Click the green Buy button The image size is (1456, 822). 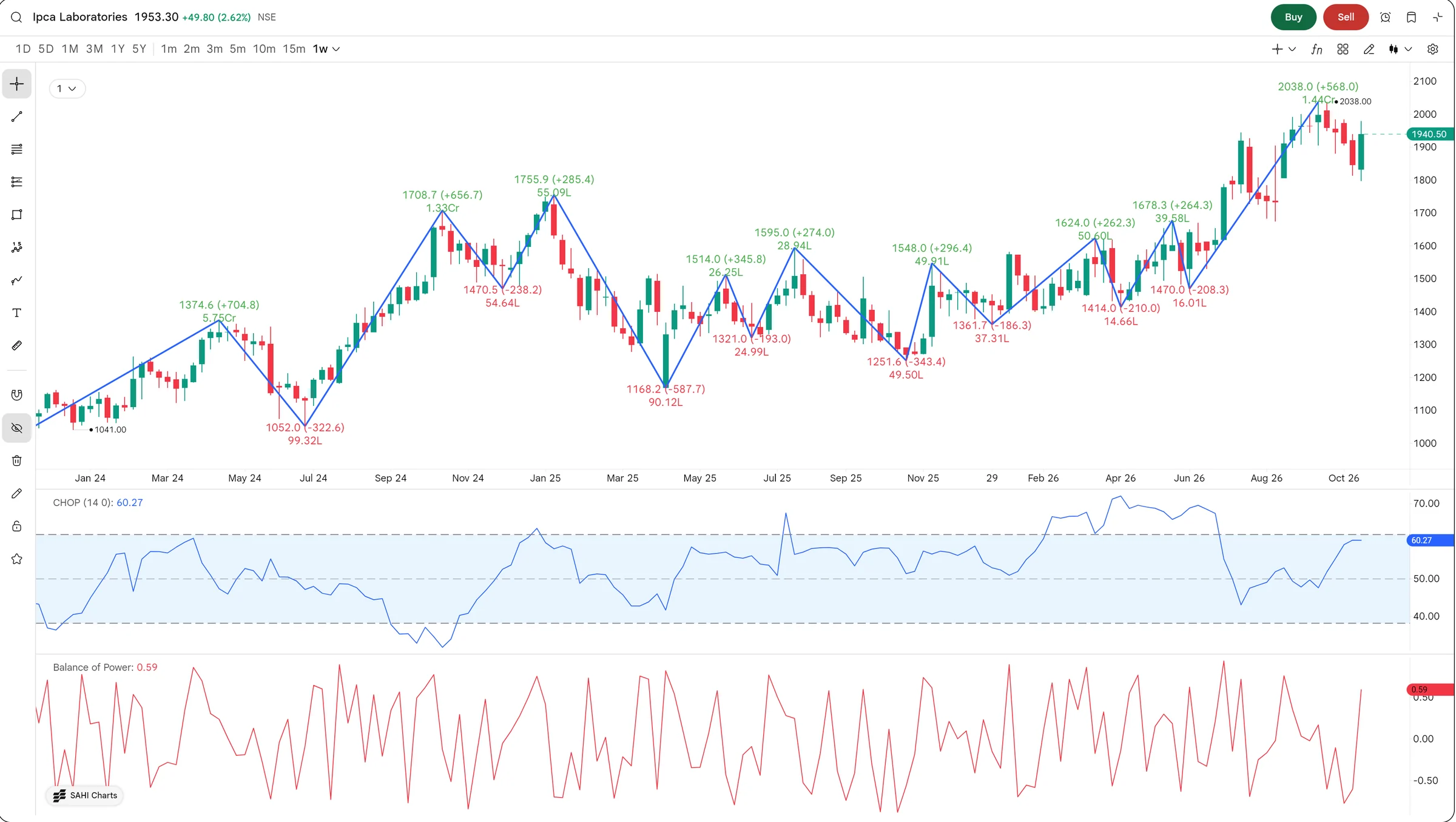tap(1293, 17)
